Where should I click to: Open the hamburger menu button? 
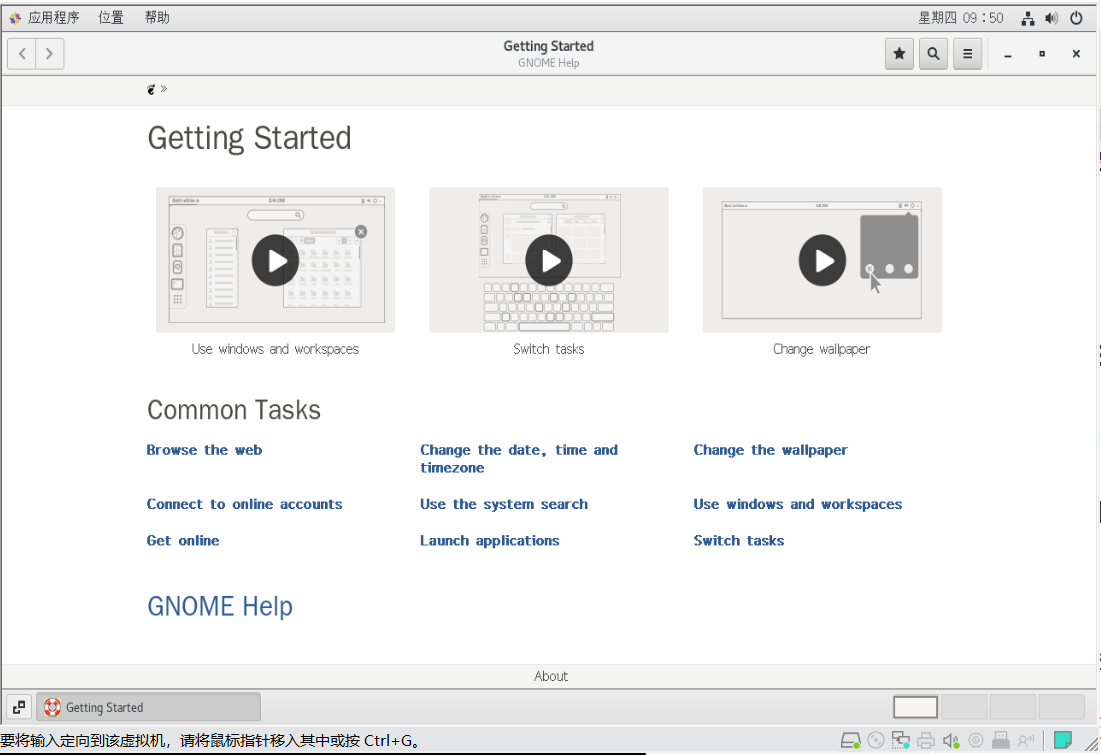click(968, 53)
